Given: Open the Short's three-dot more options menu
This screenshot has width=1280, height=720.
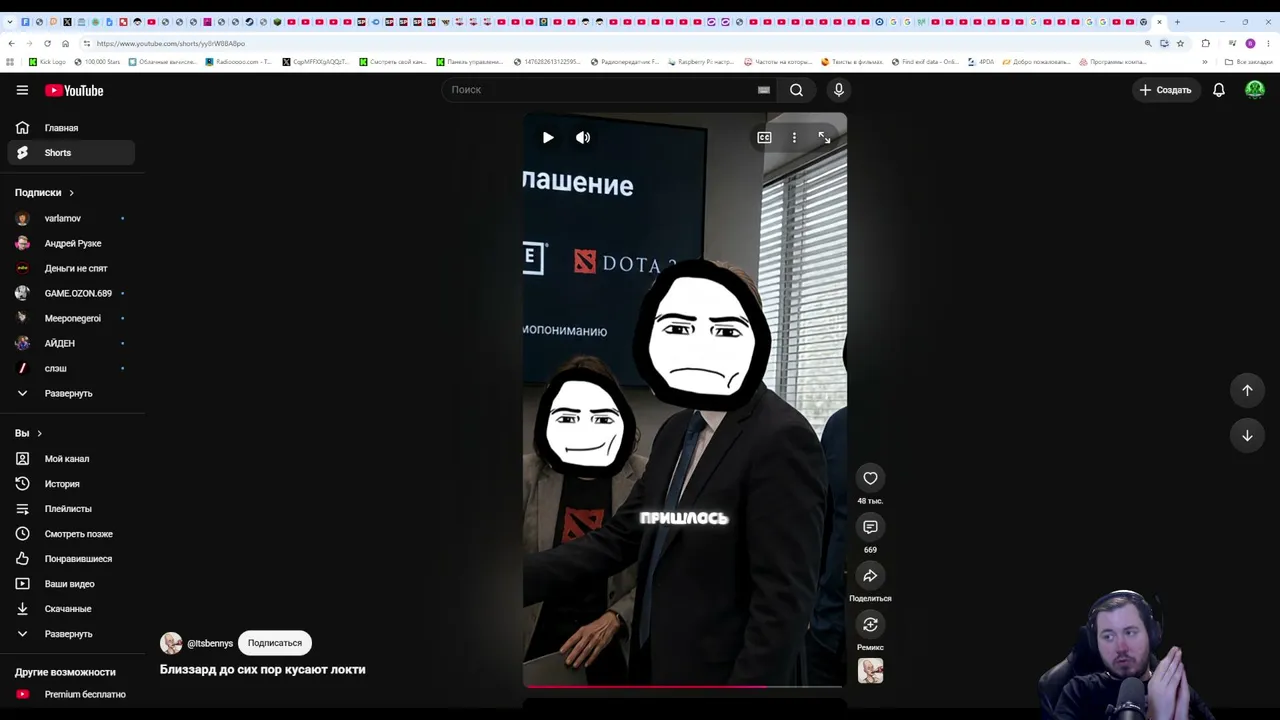Looking at the screenshot, I should pyautogui.click(x=794, y=137).
